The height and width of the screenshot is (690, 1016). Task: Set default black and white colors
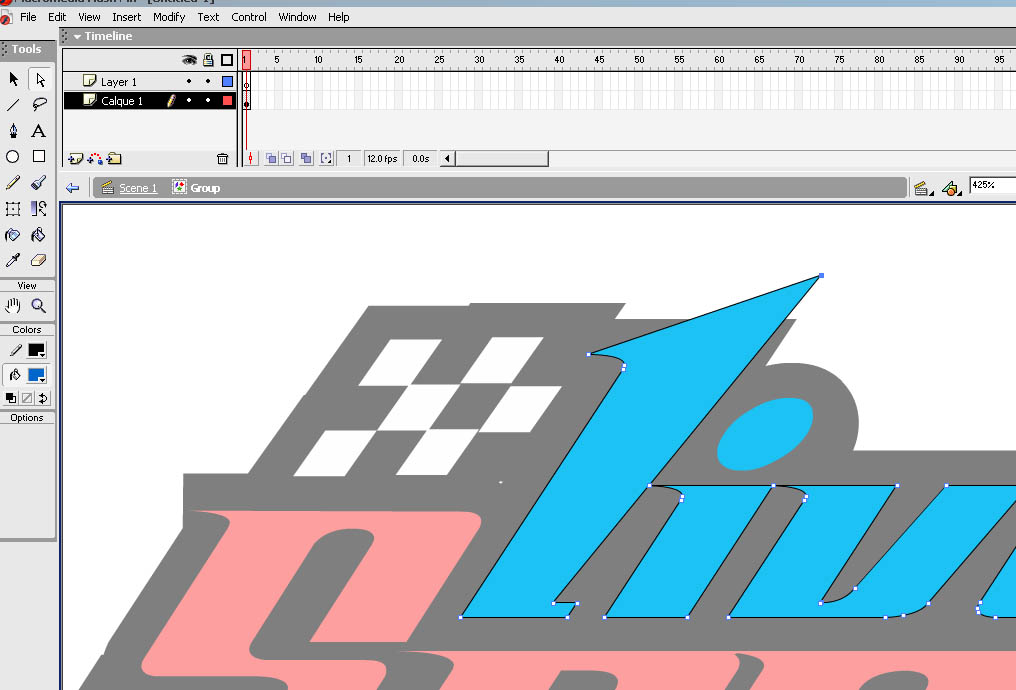coord(10,398)
